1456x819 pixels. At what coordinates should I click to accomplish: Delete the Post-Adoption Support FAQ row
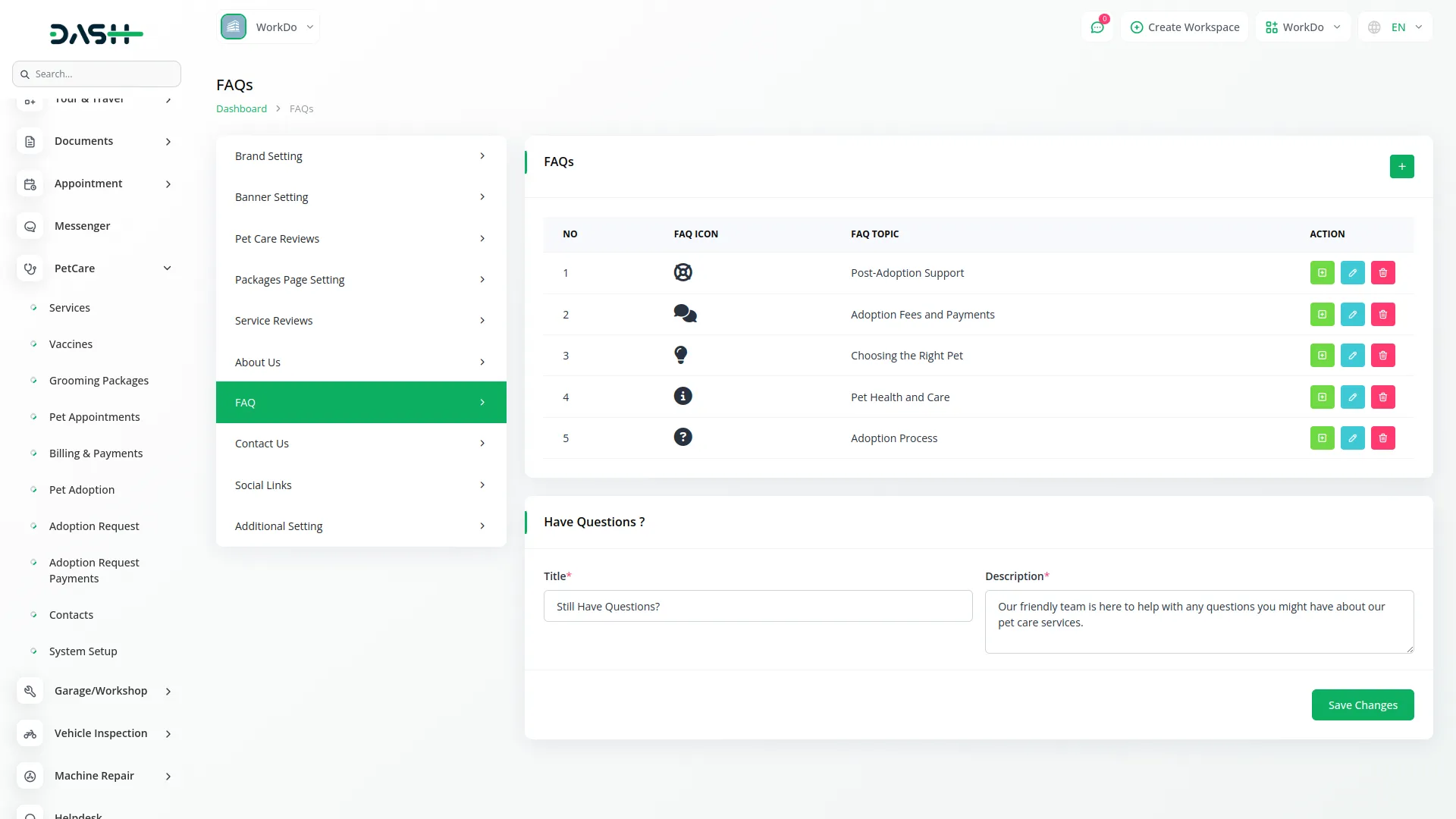1382,273
